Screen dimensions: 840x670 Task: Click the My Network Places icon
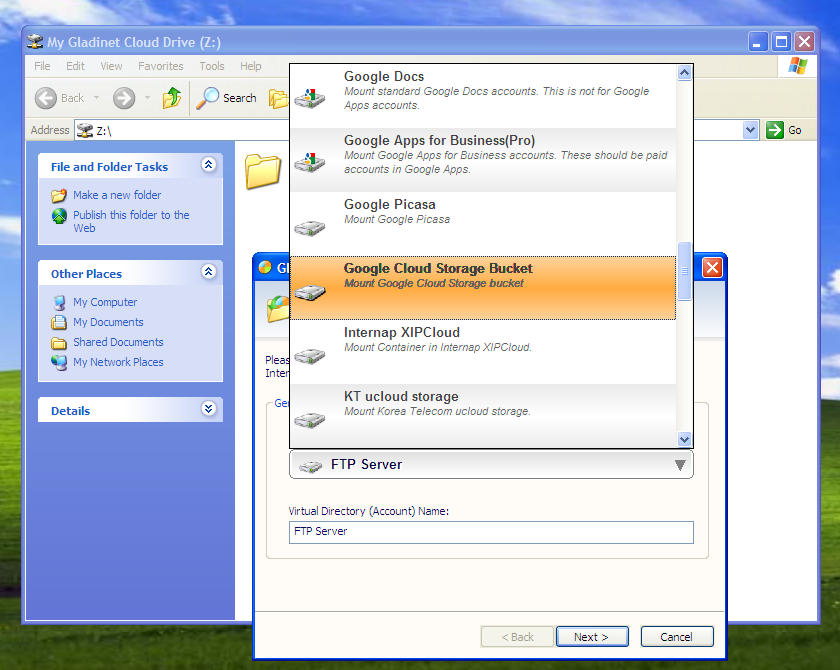(59, 363)
